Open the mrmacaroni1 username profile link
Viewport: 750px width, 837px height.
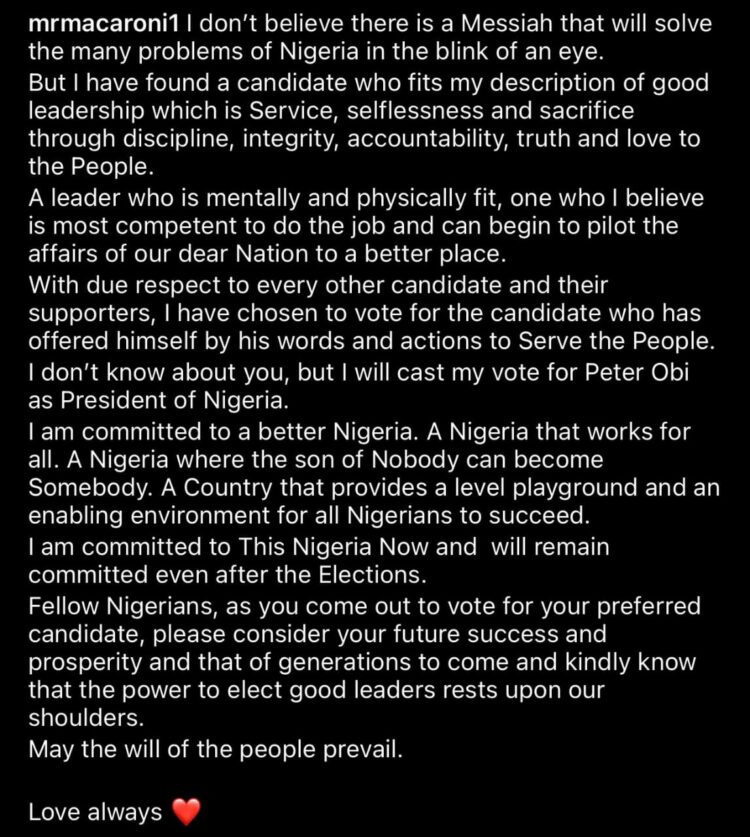click(x=103, y=23)
